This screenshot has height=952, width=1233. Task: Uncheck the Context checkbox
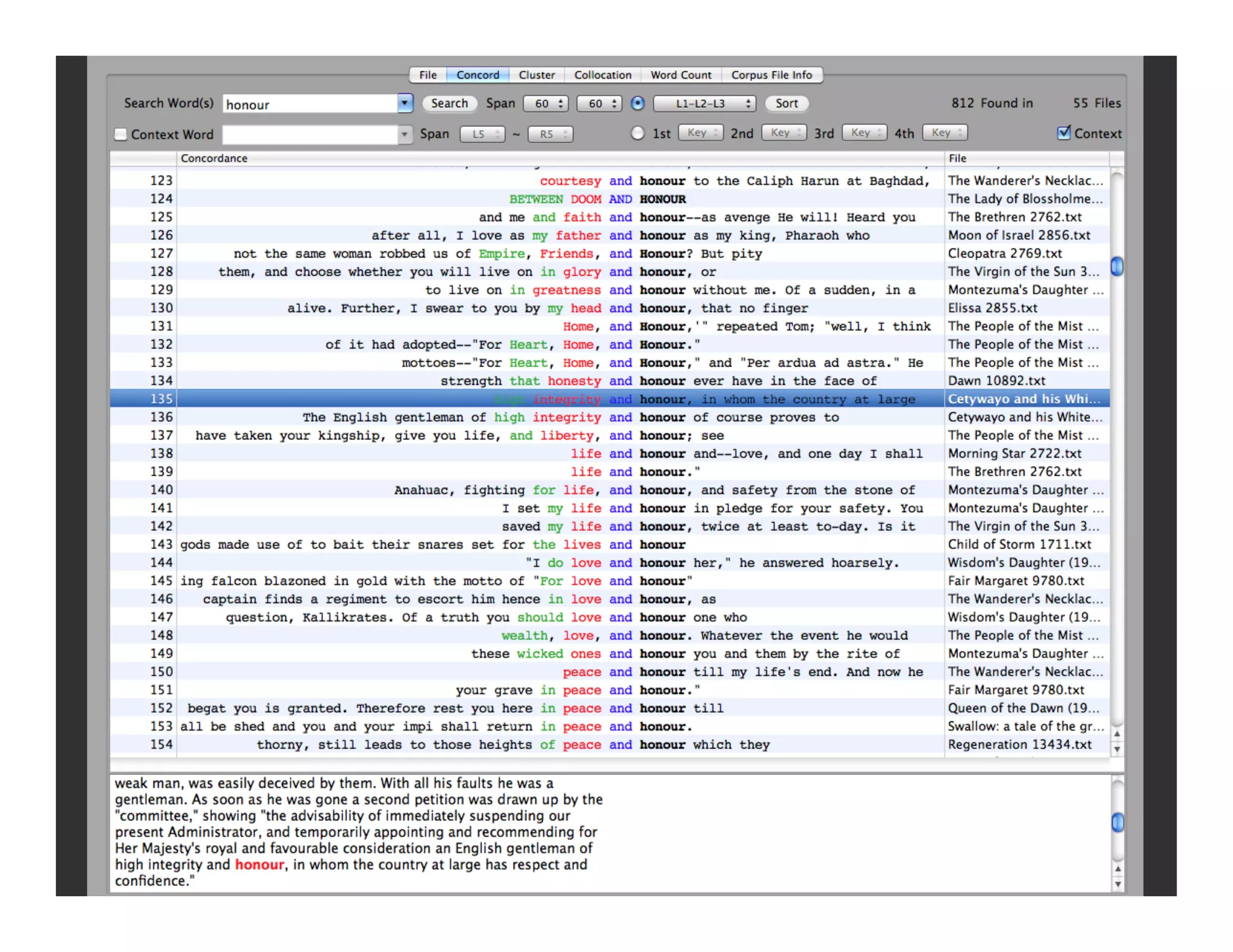1064,133
